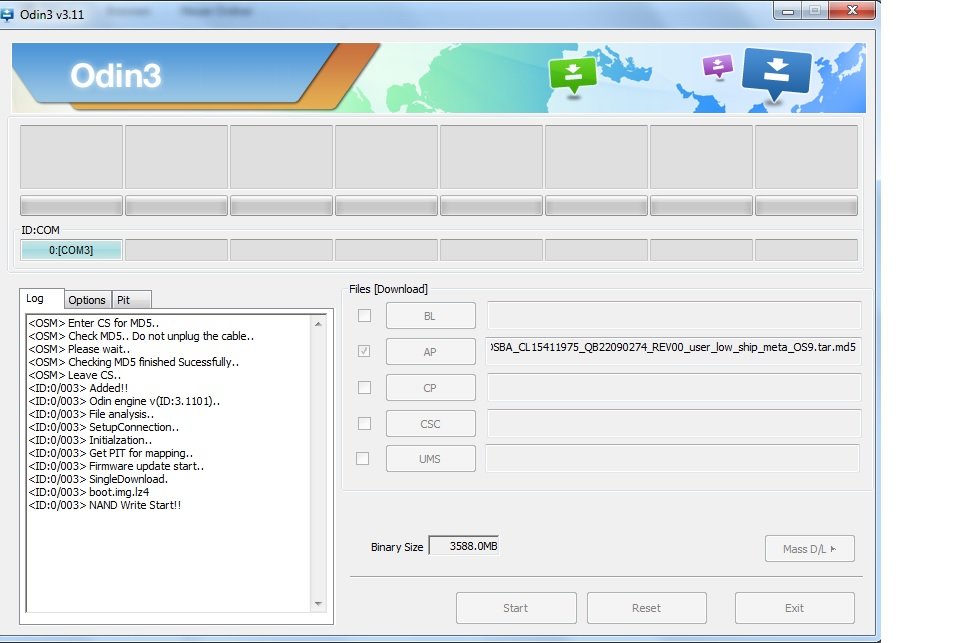This screenshot has height=643, width=960.
Task: Click the AP file path field
Action: 674,351
